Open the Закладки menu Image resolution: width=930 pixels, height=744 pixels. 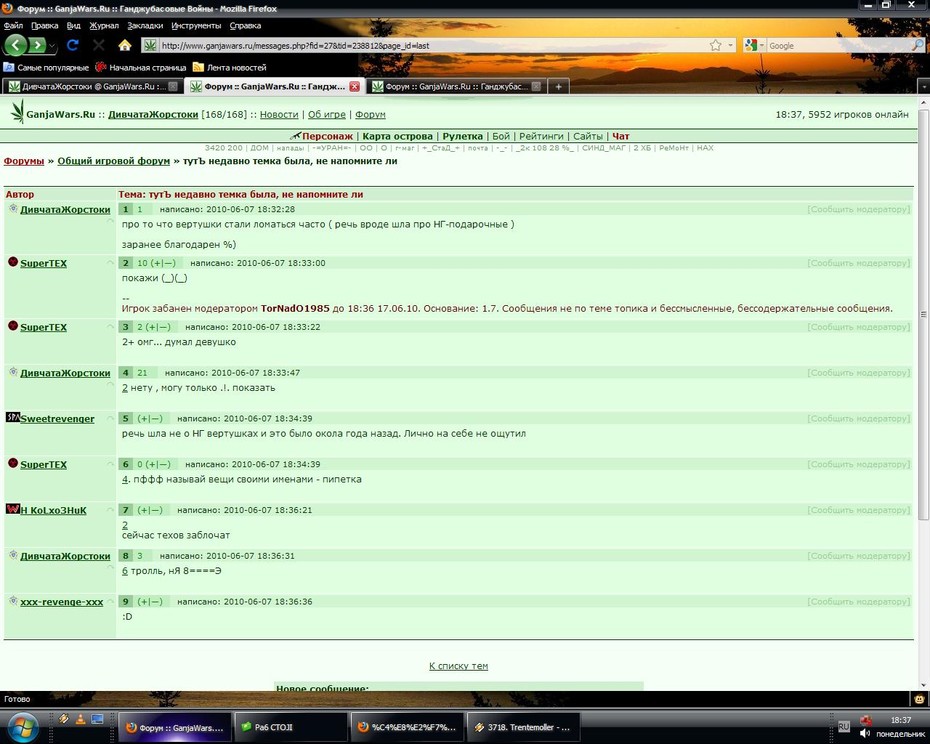145,26
